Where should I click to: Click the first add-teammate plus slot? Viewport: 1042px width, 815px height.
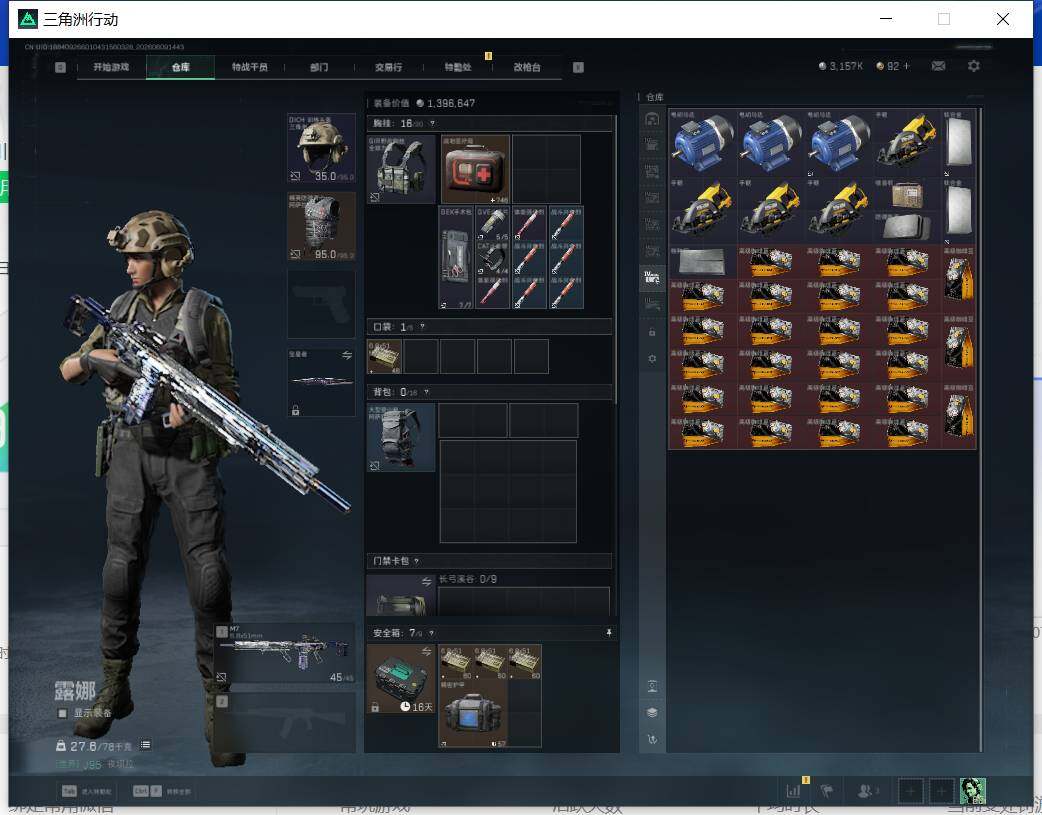[x=910, y=790]
